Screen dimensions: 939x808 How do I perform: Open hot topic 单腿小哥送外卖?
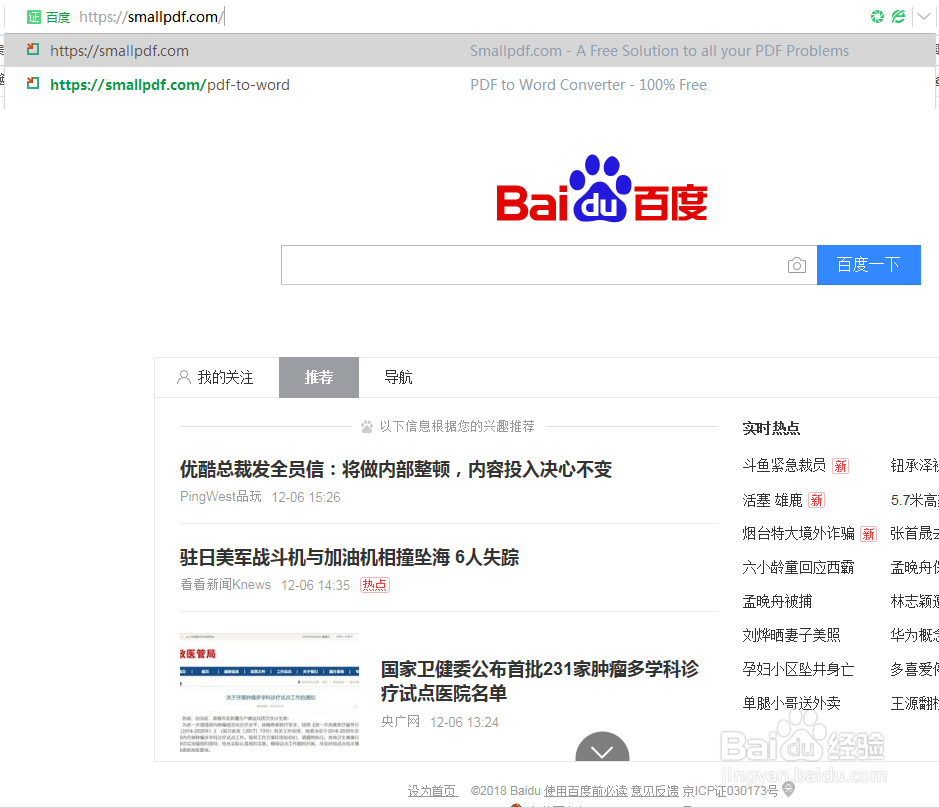[x=791, y=703]
